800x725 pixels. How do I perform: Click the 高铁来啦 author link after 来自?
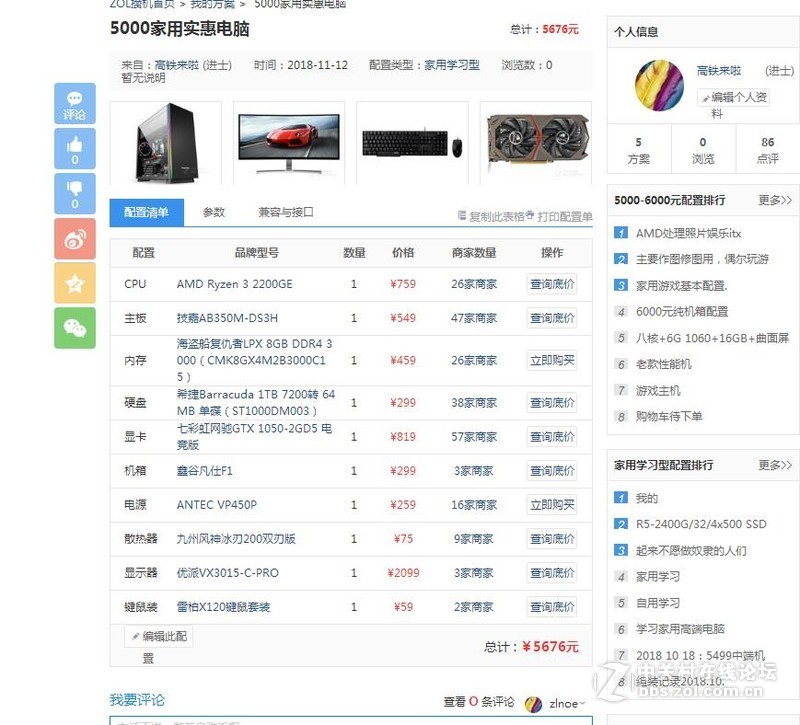click(177, 65)
